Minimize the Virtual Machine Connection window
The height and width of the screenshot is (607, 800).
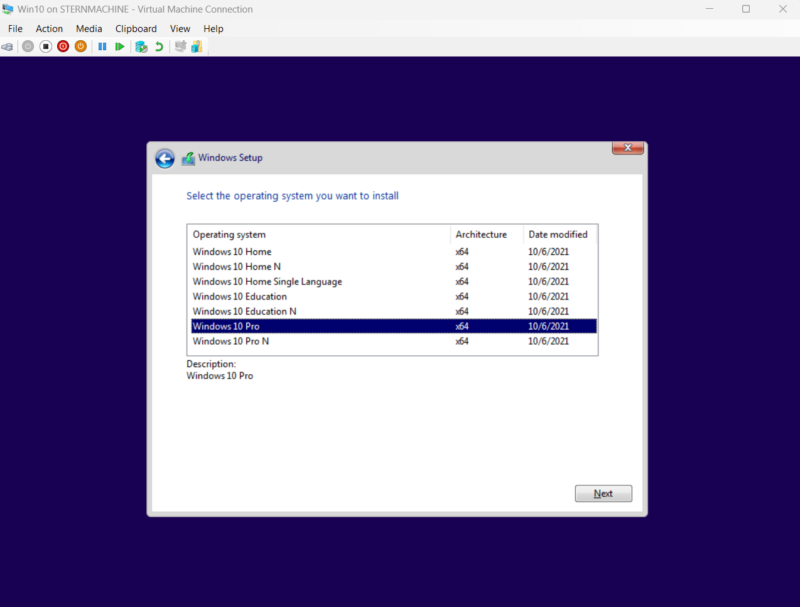709,9
